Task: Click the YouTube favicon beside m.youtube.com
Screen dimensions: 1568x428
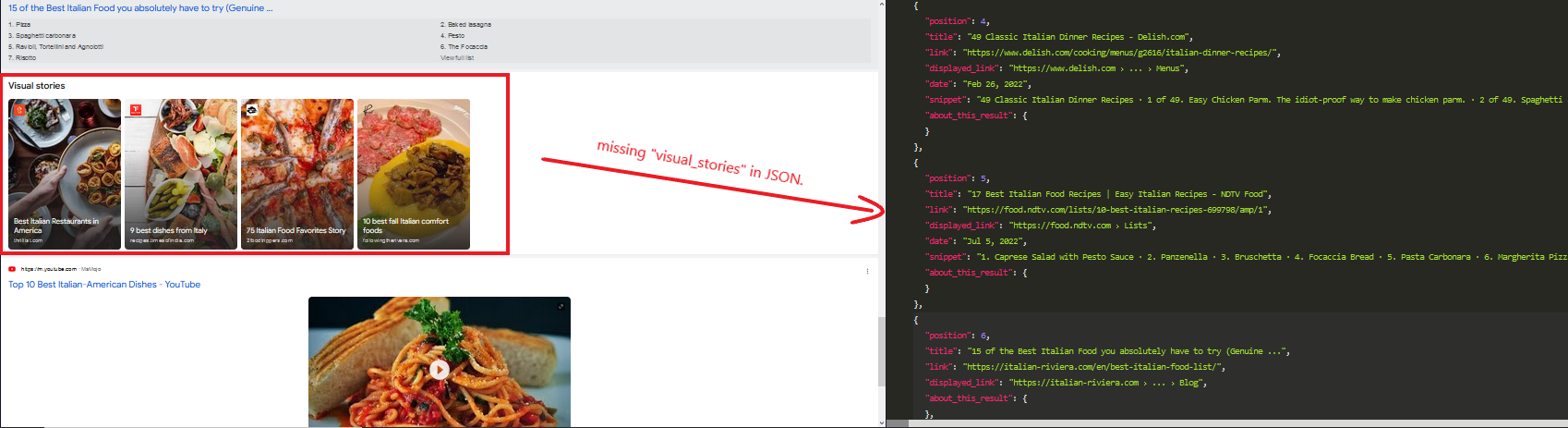Action: pos(12,269)
